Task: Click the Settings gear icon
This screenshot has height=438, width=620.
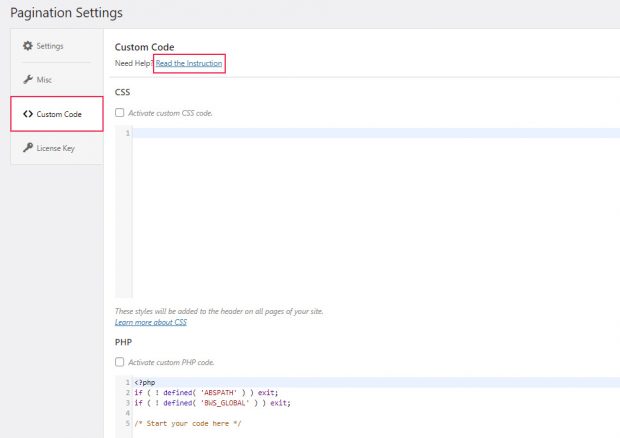Action: tap(27, 46)
